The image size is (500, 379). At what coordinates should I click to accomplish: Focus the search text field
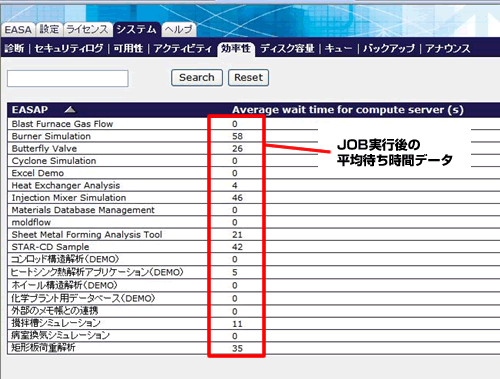(x=68, y=78)
